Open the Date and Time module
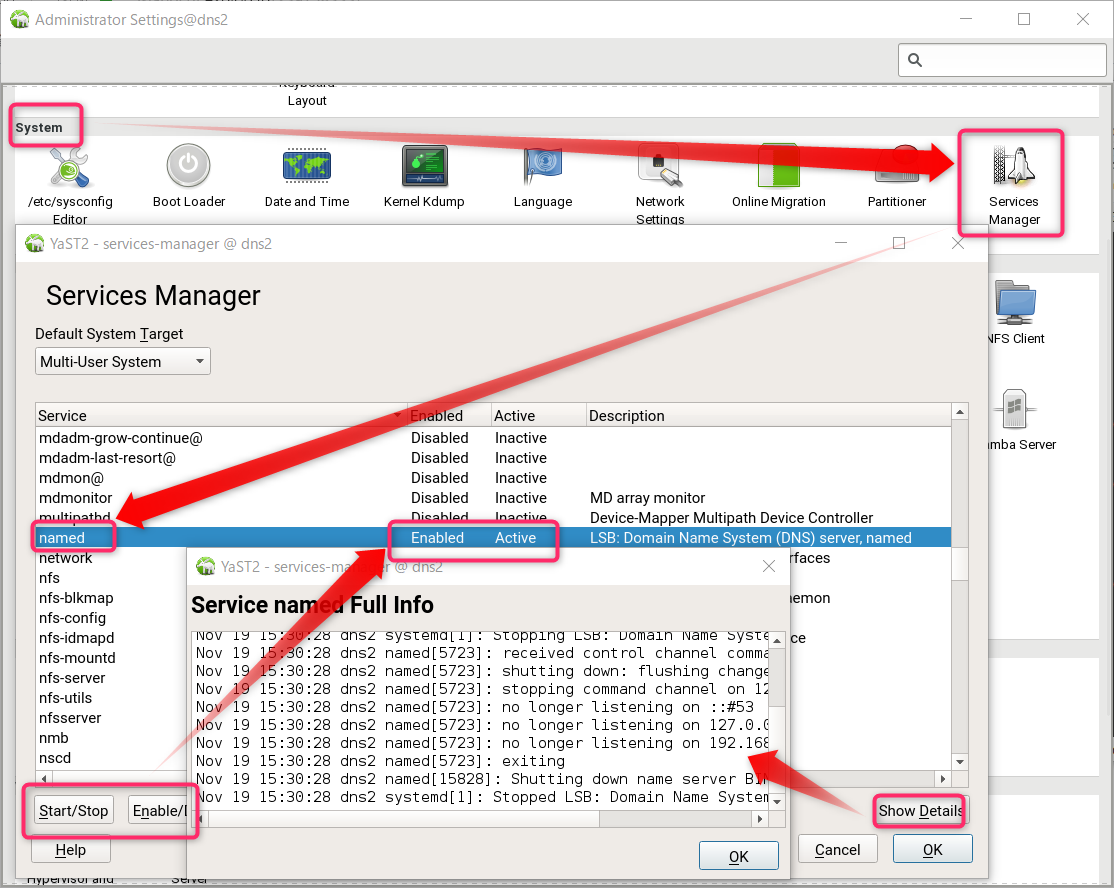Image resolution: width=1114 pixels, height=888 pixels. 307,166
